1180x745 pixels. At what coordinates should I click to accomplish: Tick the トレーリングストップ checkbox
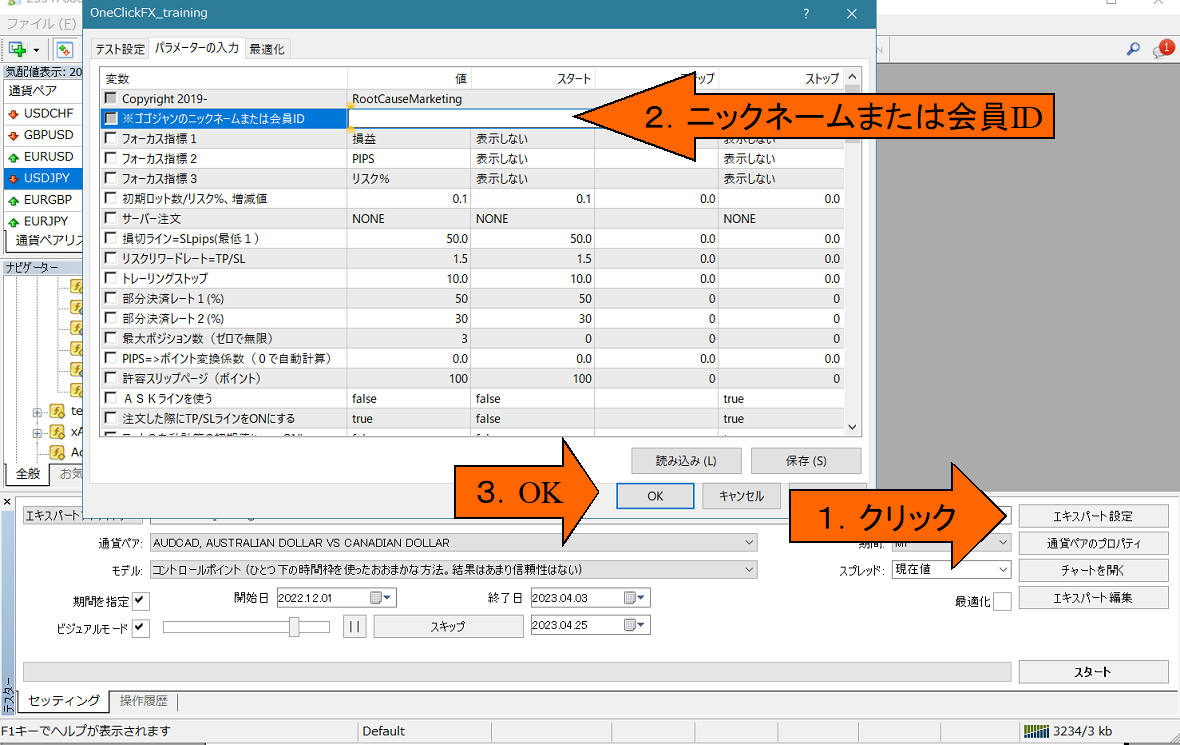pyautogui.click(x=111, y=278)
